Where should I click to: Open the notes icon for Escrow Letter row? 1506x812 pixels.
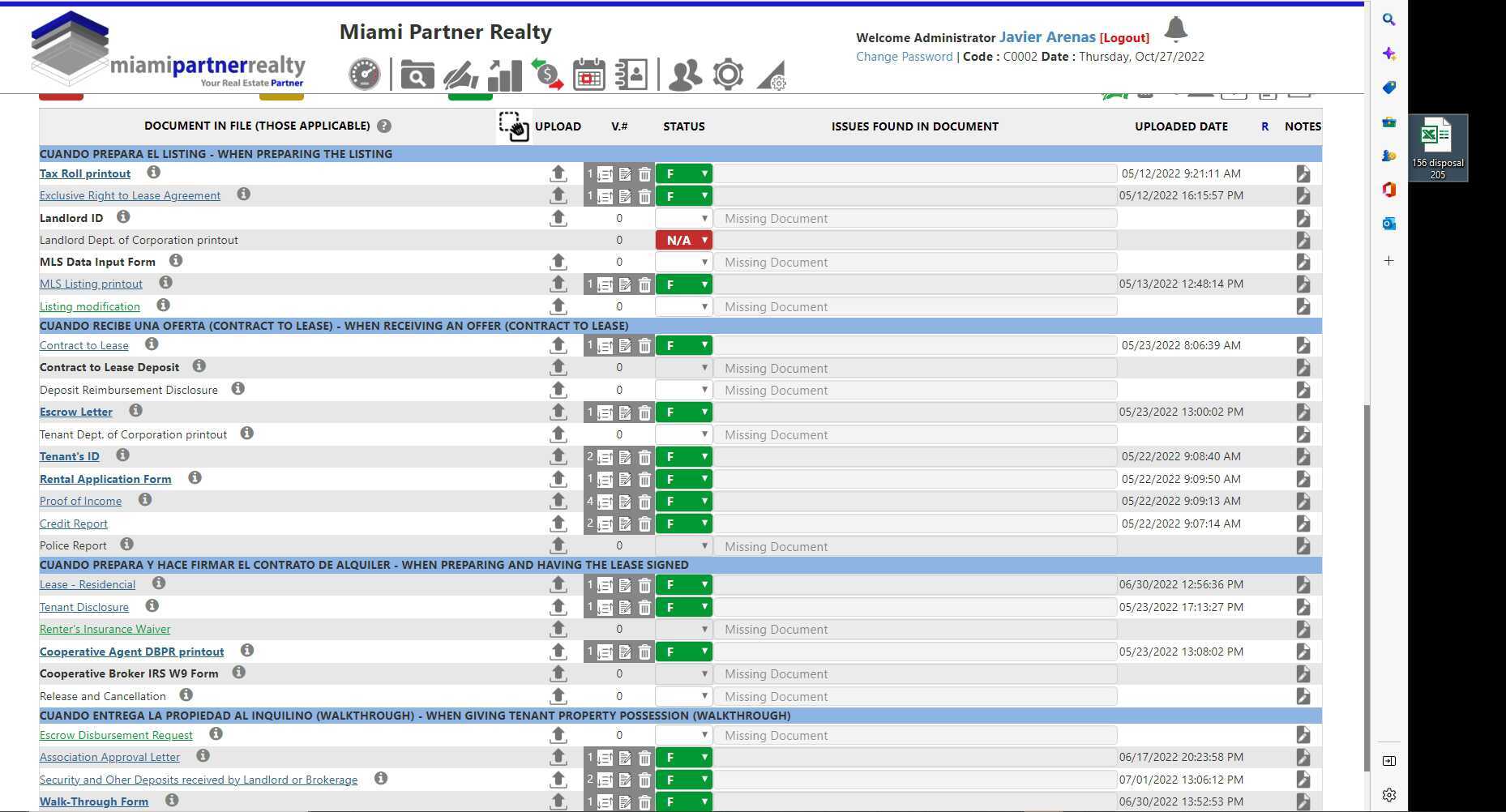point(1303,412)
